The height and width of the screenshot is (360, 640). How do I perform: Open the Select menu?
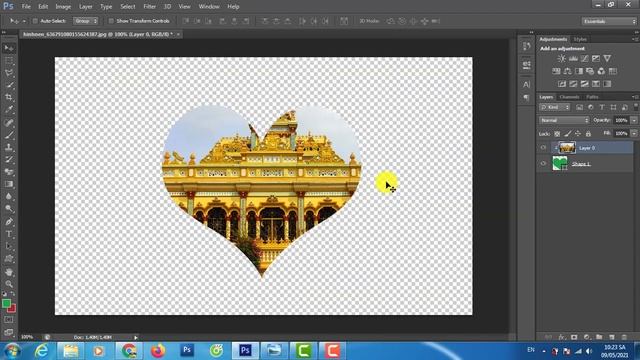(127, 7)
